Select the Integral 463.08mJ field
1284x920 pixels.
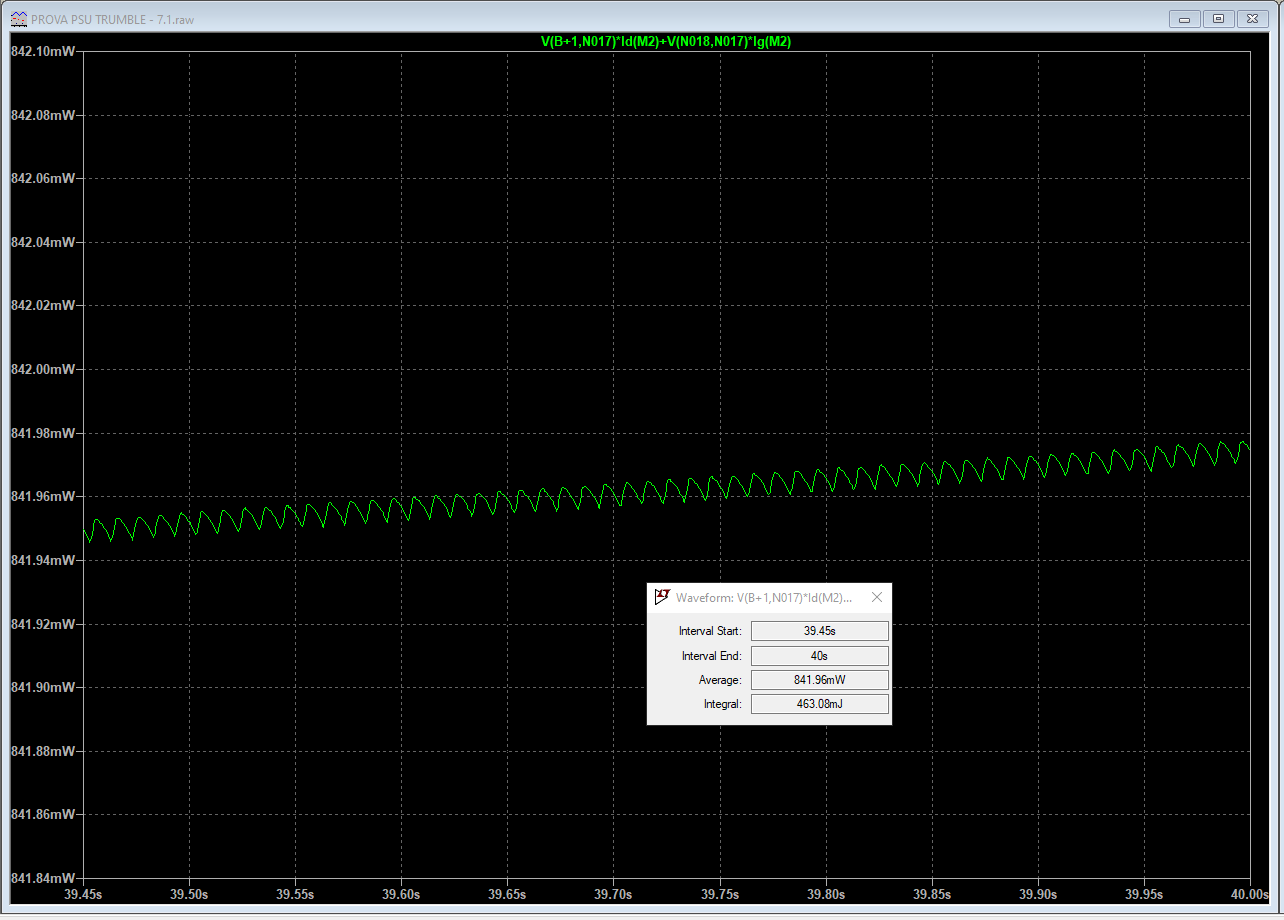click(819, 704)
